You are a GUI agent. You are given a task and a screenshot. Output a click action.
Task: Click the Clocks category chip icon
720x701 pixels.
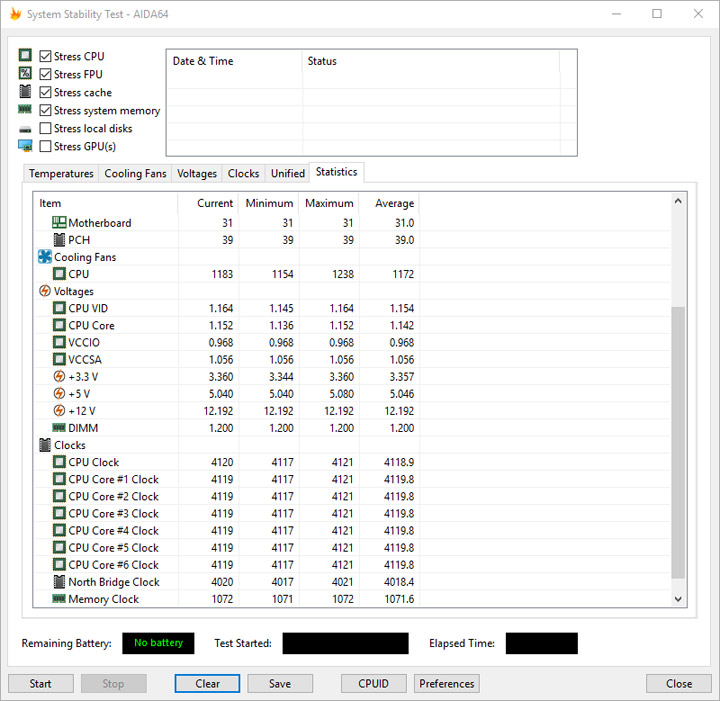pos(45,445)
